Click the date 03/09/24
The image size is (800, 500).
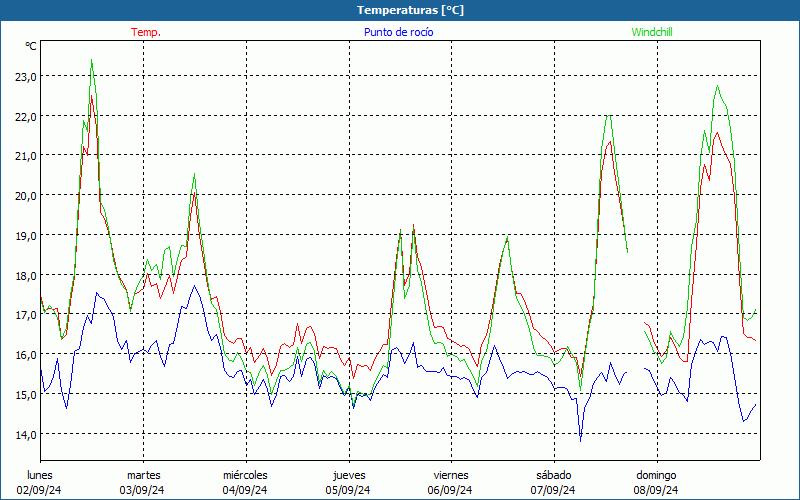(142, 490)
